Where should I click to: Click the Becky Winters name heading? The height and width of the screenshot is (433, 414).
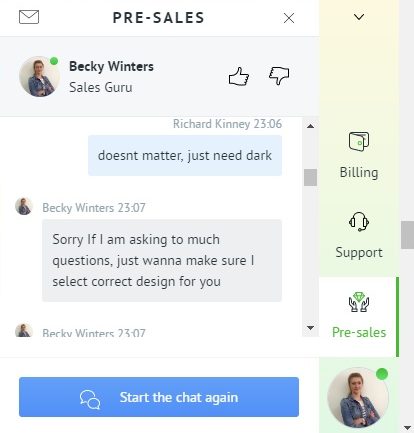(111, 66)
